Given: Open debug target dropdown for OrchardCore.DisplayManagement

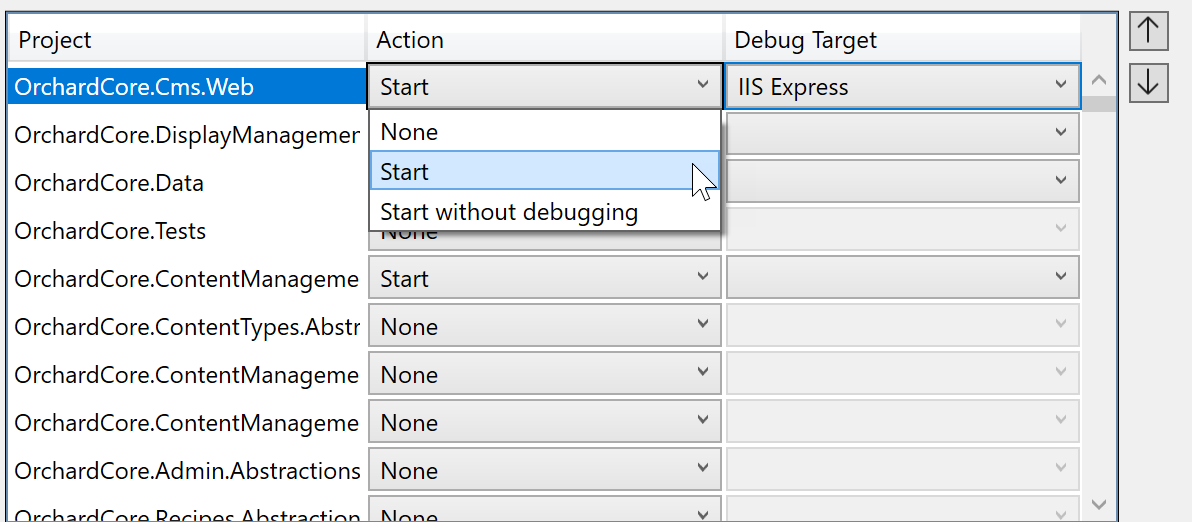Looking at the screenshot, I should 902,133.
